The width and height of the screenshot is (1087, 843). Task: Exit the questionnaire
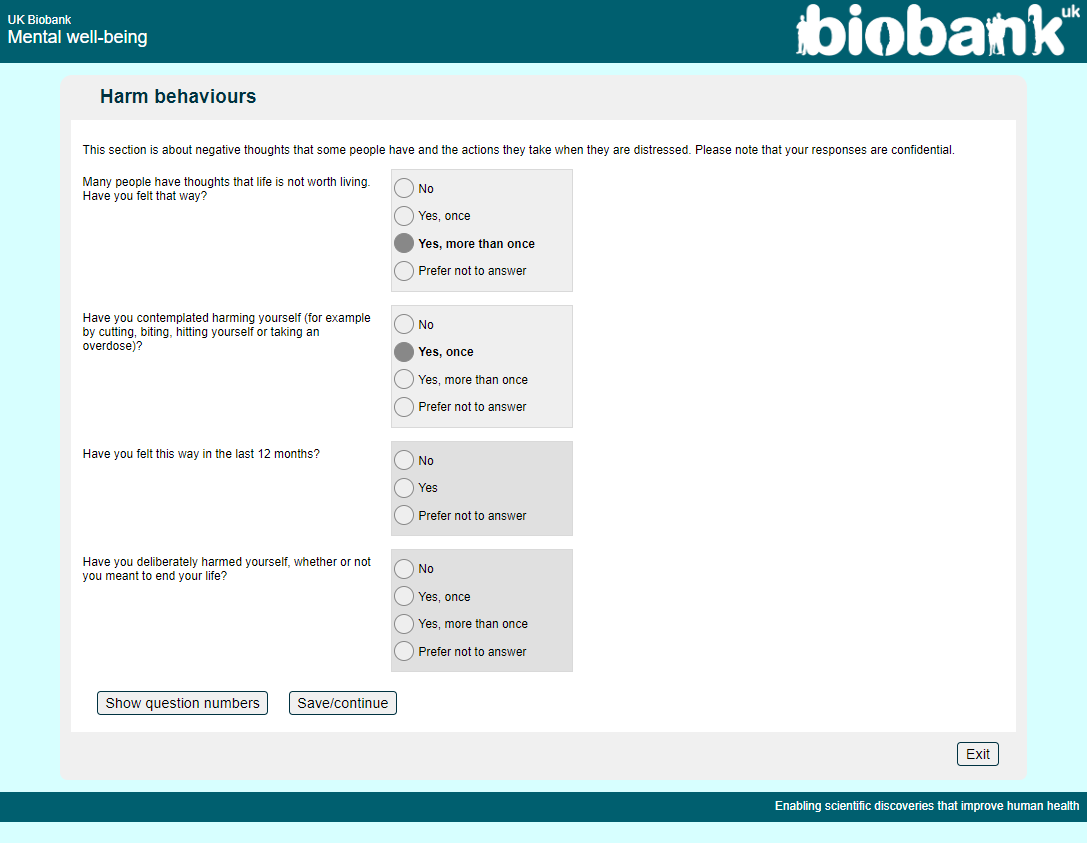point(977,754)
